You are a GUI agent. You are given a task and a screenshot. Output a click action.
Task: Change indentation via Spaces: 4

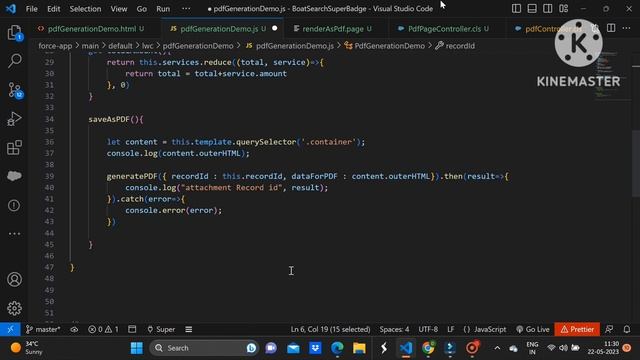pos(394,329)
